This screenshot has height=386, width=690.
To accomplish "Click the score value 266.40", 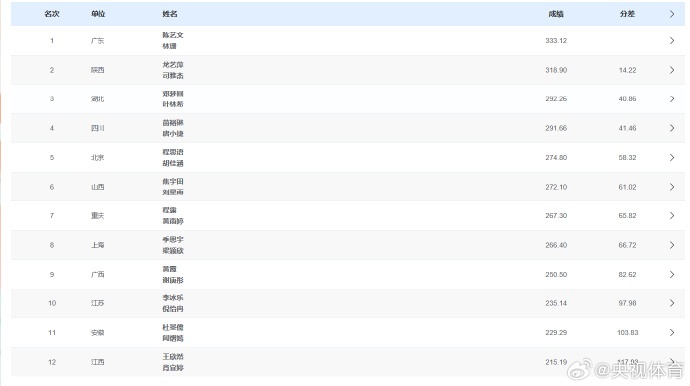I will coord(556,245).
